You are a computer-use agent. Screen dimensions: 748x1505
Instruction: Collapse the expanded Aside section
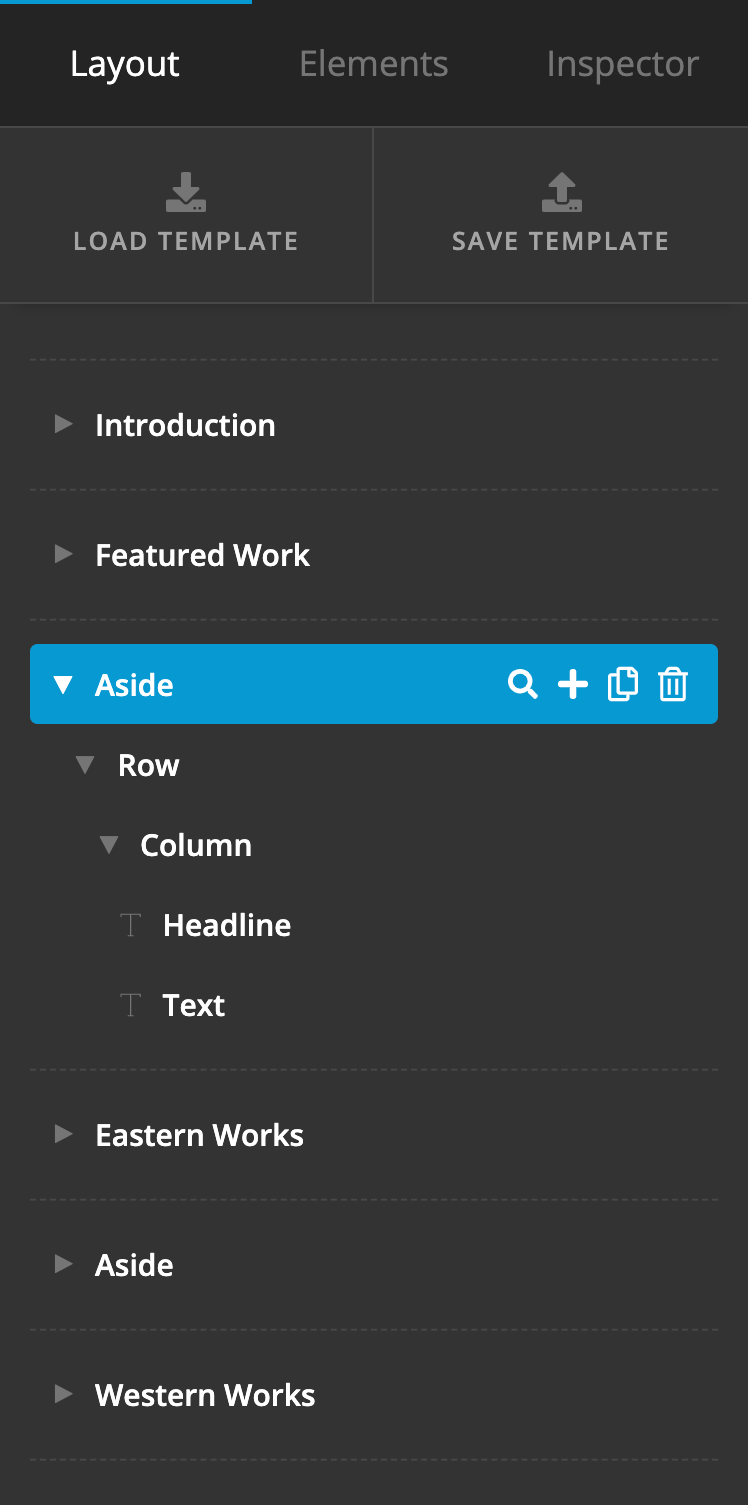click(x=63, y=684)
